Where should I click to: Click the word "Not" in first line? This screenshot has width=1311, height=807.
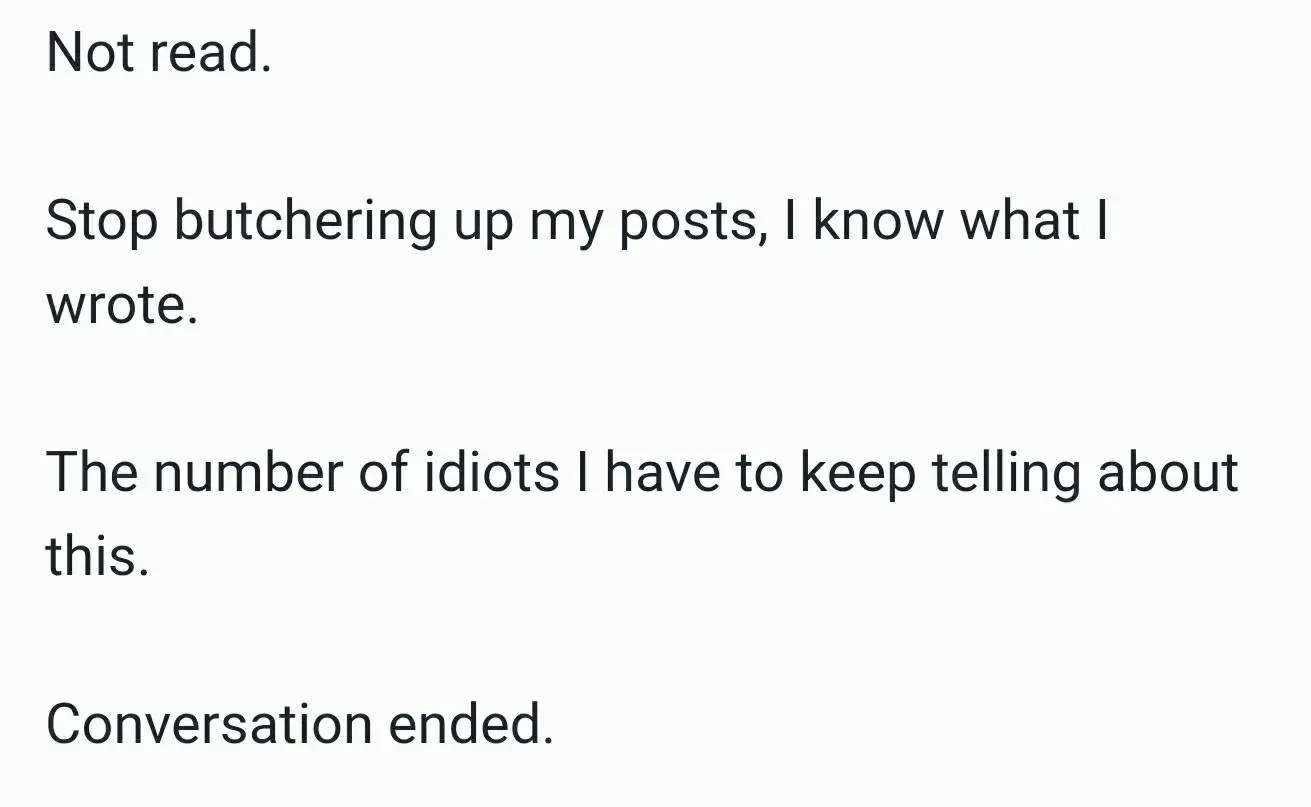click(x=91, y=54)
